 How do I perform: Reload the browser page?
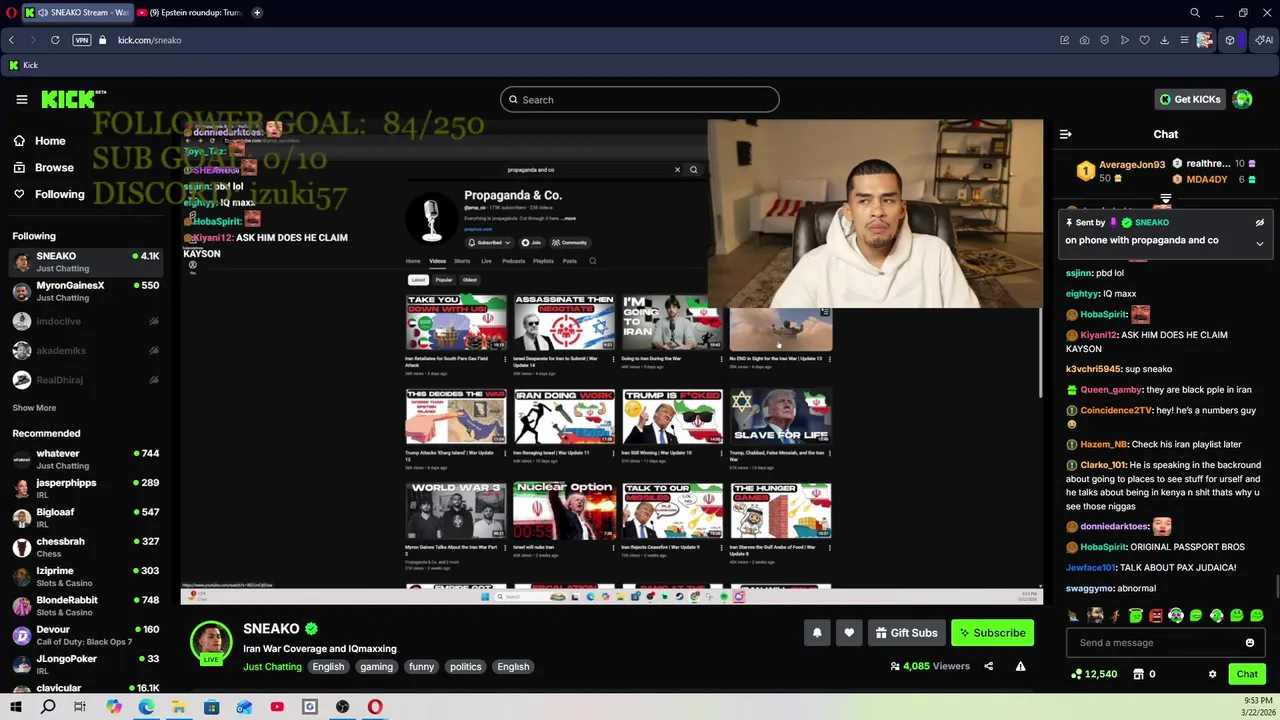(55, 40)
